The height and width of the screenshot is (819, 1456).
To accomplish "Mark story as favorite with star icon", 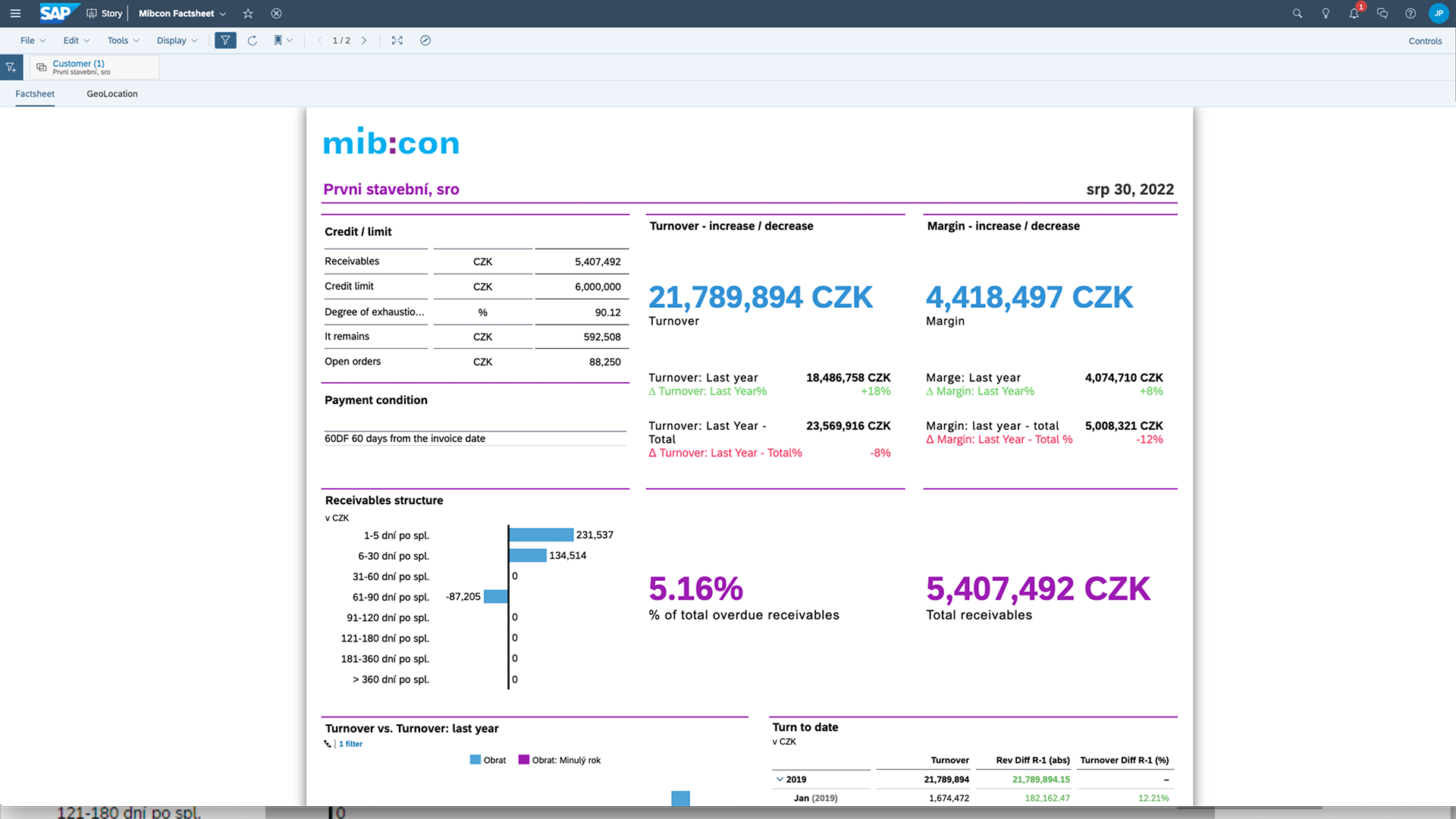I will [248, 14].
